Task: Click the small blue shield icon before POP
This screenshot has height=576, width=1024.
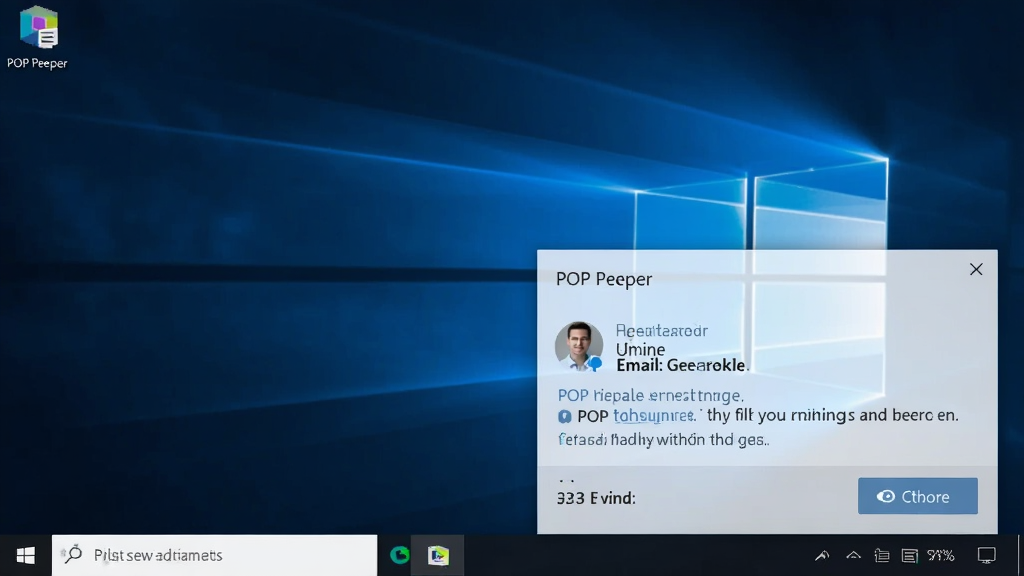Action: click(x=564, y=417)
